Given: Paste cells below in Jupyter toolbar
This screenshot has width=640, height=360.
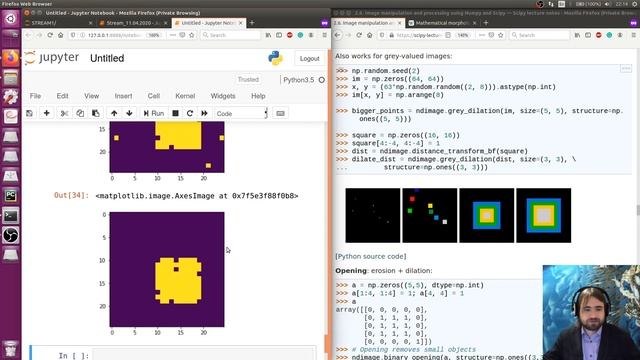Looking at the screenshot, I should point(96,113).
